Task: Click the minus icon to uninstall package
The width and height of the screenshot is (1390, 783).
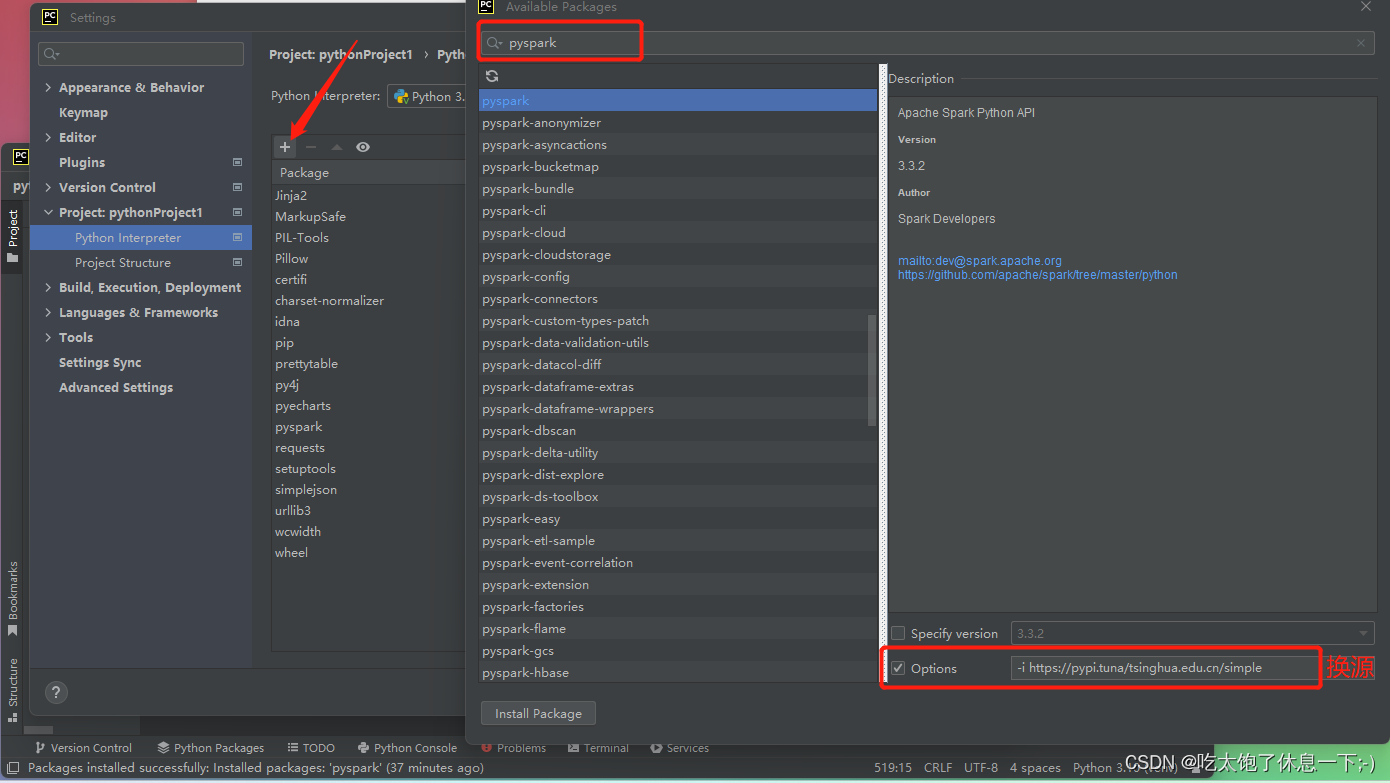Action: coord(311,147)
